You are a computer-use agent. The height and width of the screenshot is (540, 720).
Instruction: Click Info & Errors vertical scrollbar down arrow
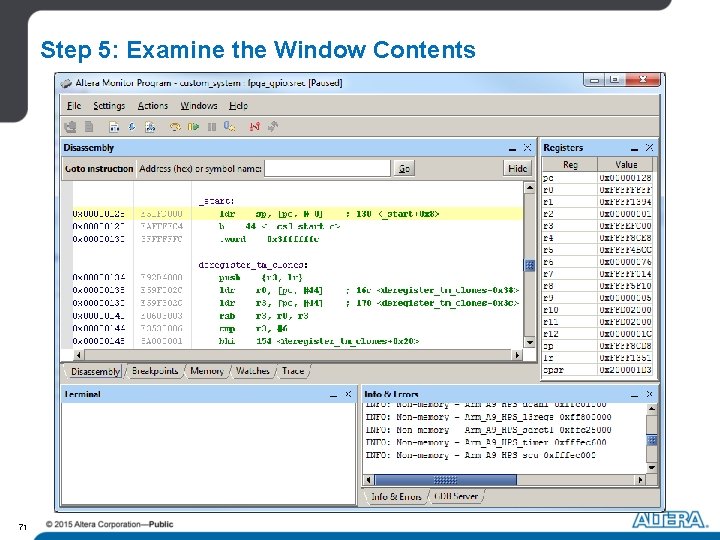[x=652, y=467]
